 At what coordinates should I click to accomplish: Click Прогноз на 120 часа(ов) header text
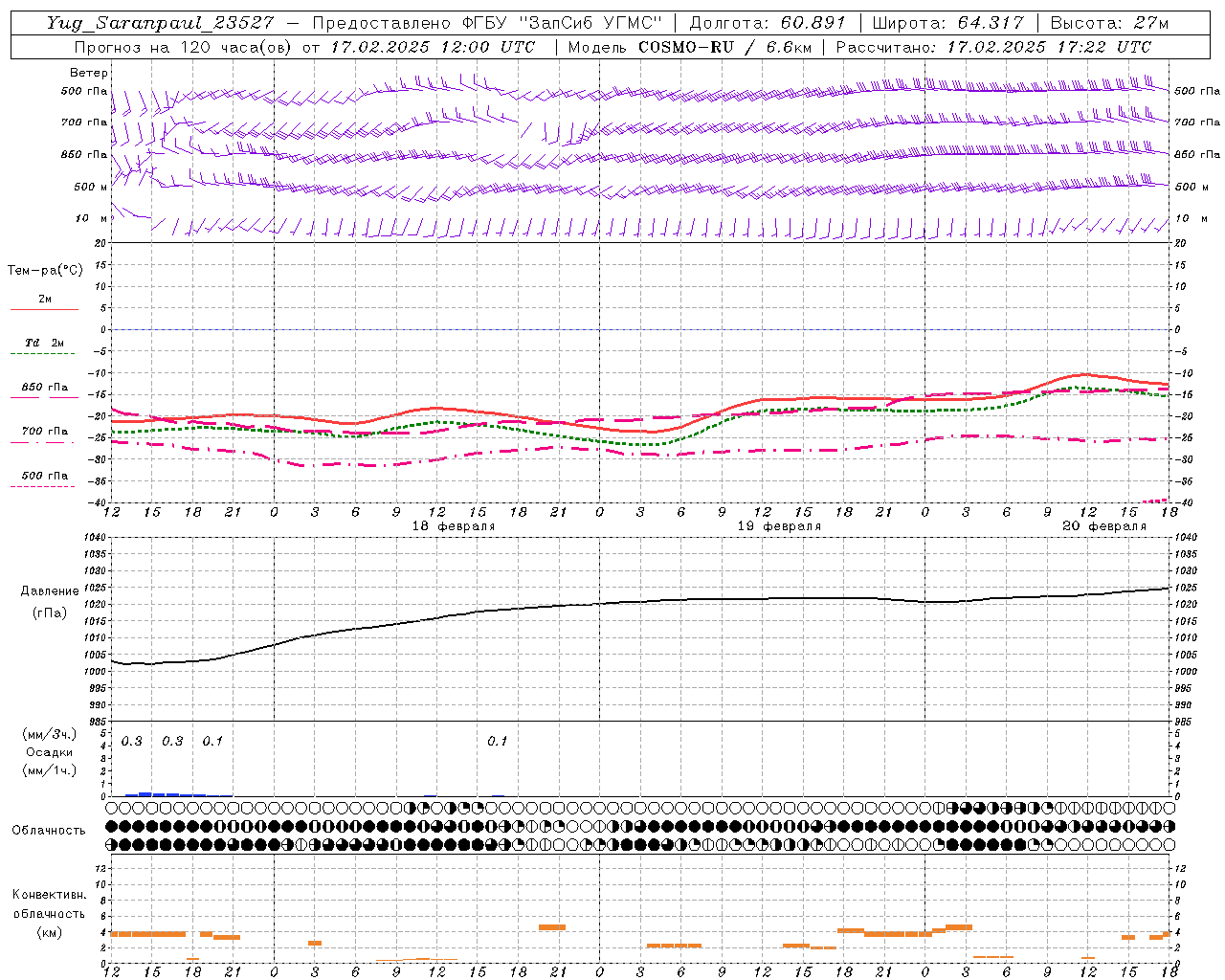(184, 47)
